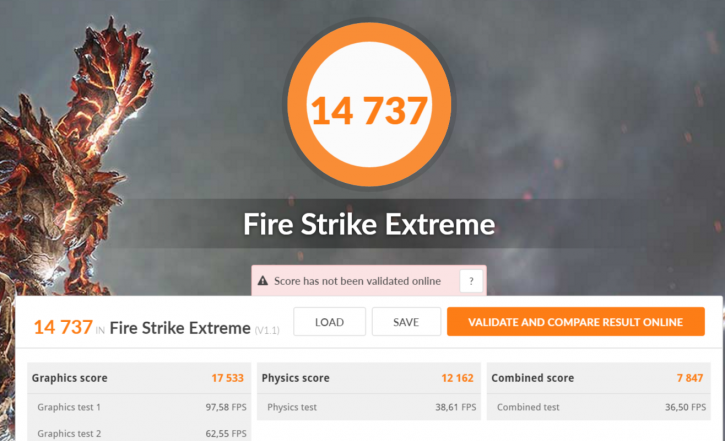Click the V1.1 version label
Image resolution: width=725 pixels, height=441 pixels.
coord(267,330)
